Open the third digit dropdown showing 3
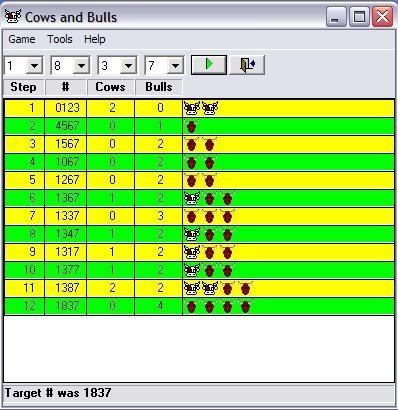Viewport: 398px width, 410px height. 128,66
